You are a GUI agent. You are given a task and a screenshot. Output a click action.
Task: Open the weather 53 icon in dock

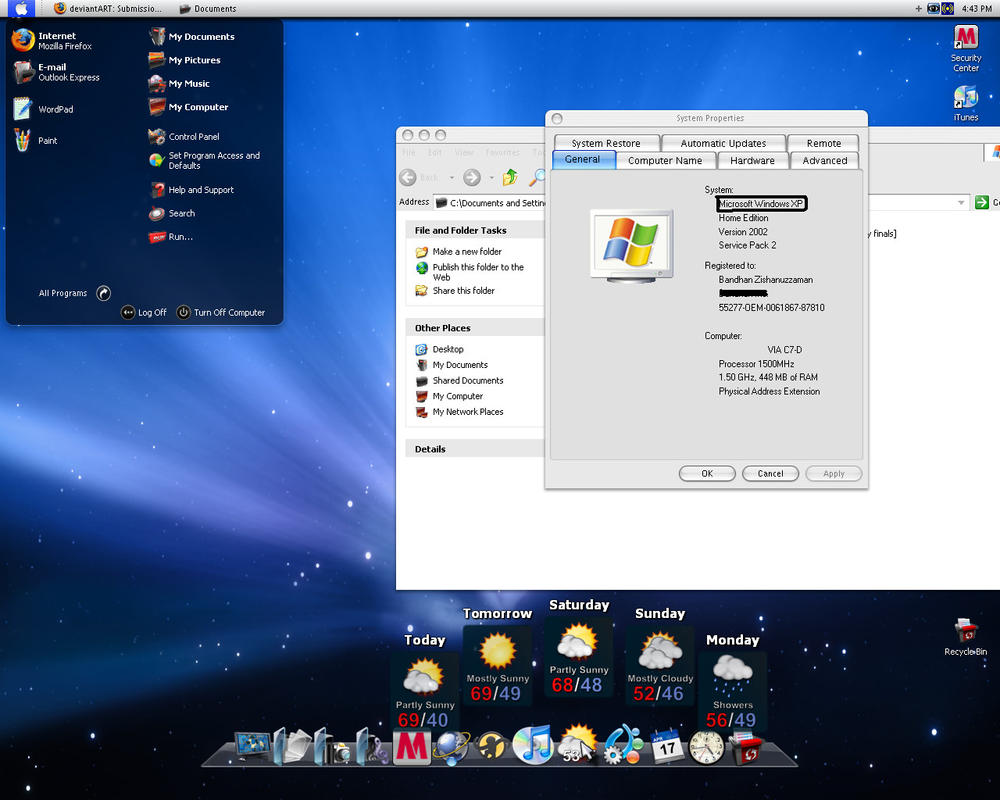(x=578, y=744)
